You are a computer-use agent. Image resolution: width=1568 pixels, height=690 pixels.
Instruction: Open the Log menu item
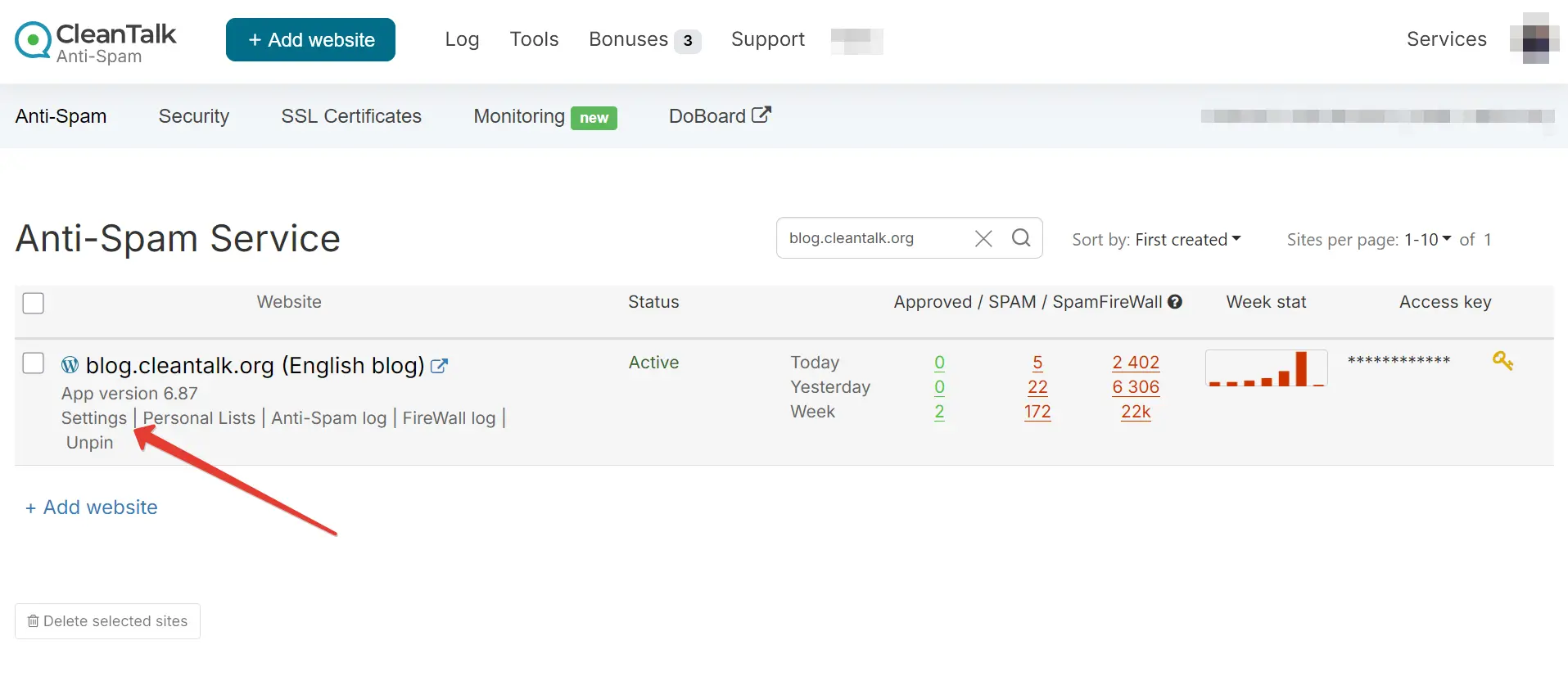[x=462, y=39]
